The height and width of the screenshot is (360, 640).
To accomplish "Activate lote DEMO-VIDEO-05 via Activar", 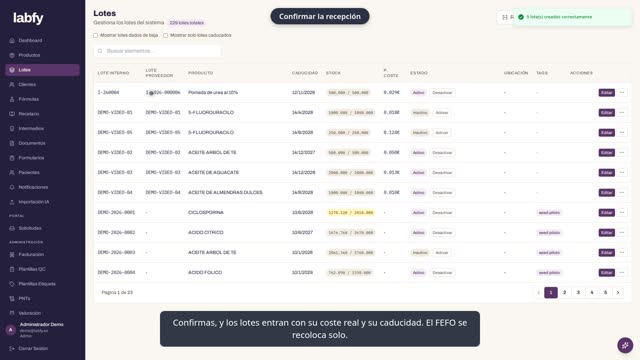I will (x=442, y=133).
